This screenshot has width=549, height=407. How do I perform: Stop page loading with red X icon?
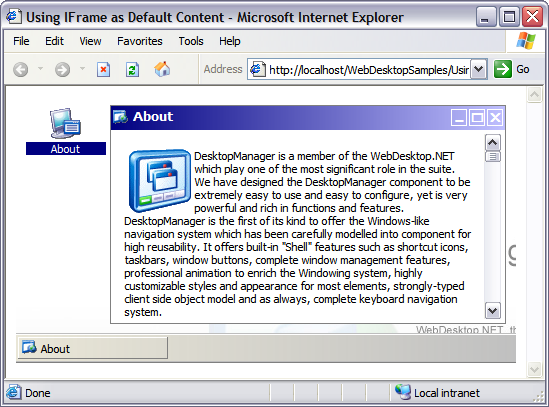click(103, 69)
